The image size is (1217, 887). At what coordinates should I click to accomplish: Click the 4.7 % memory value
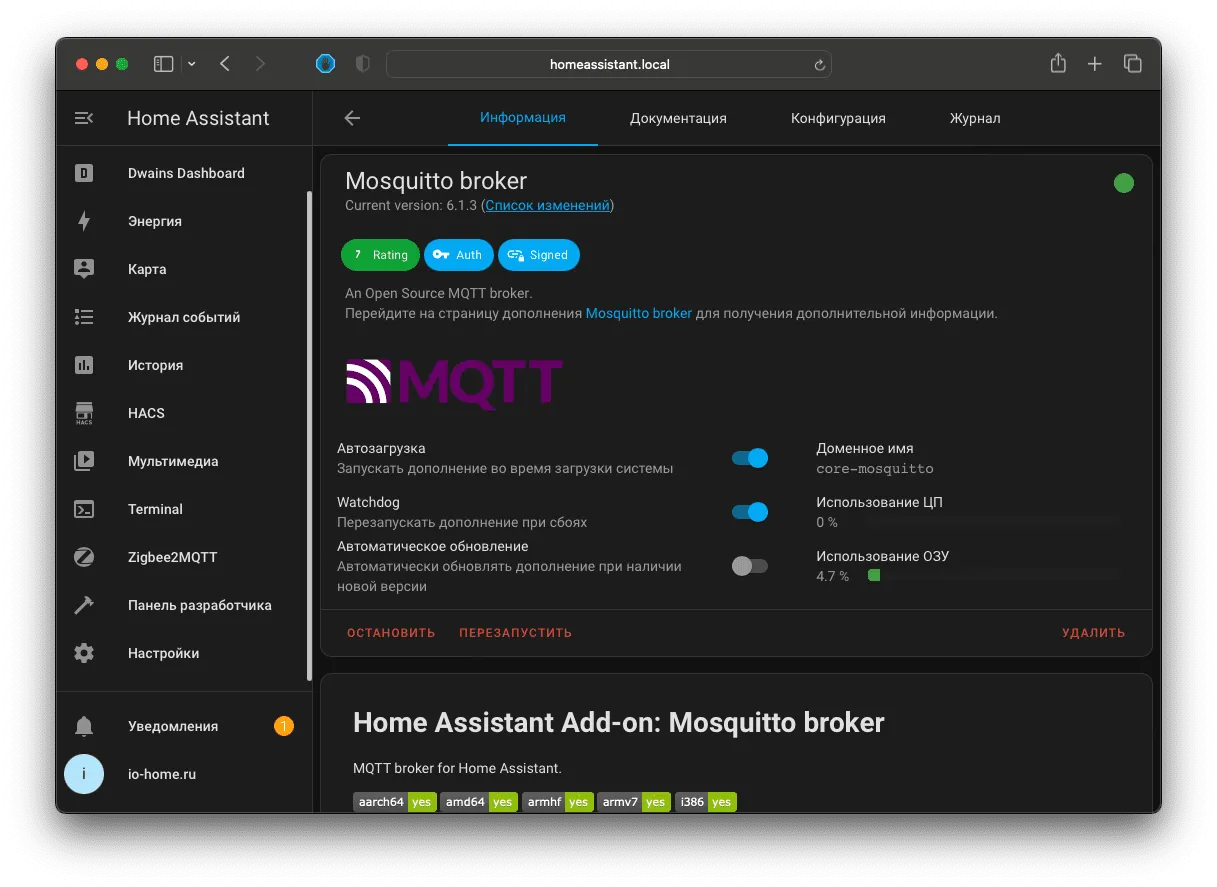click(832, 576)
